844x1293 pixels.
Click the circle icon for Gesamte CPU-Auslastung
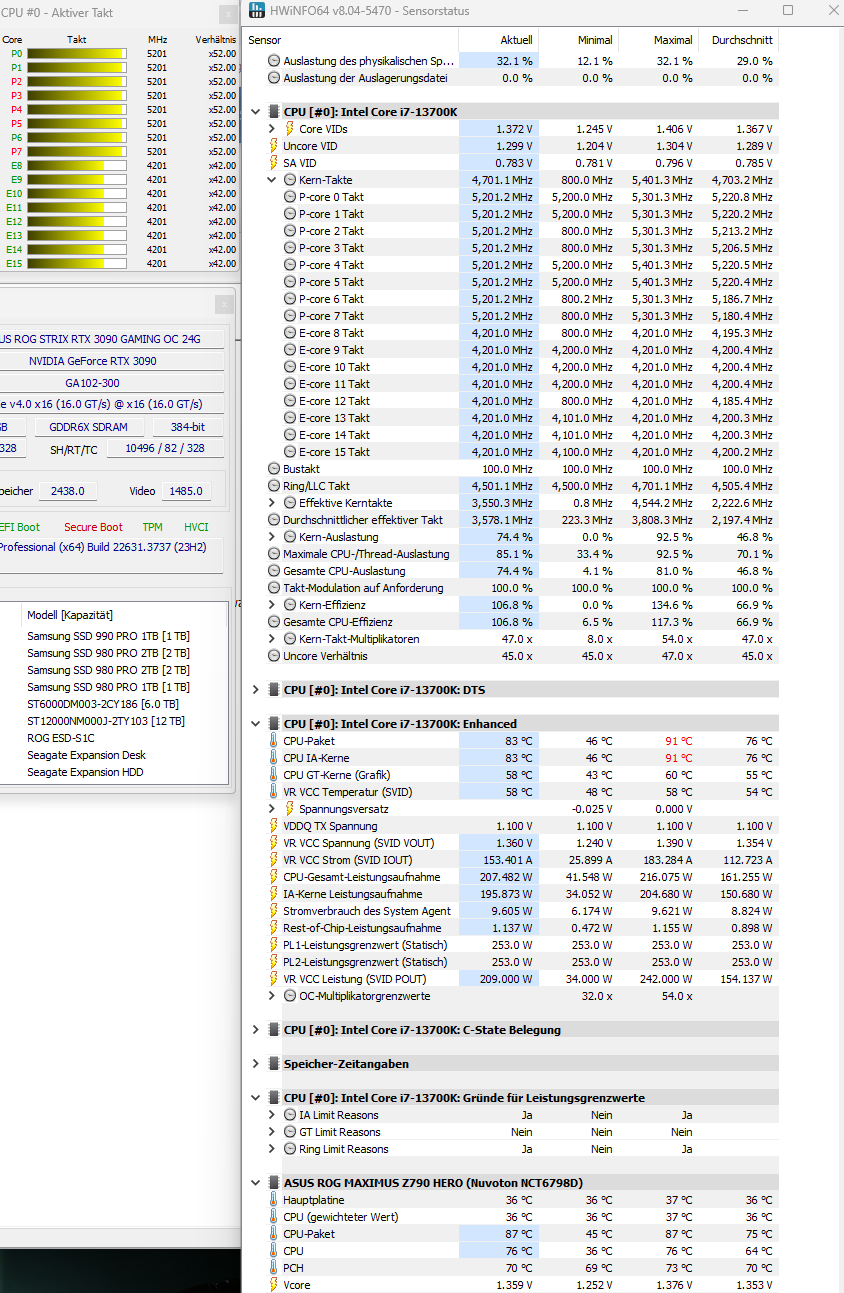click(274, 571)
